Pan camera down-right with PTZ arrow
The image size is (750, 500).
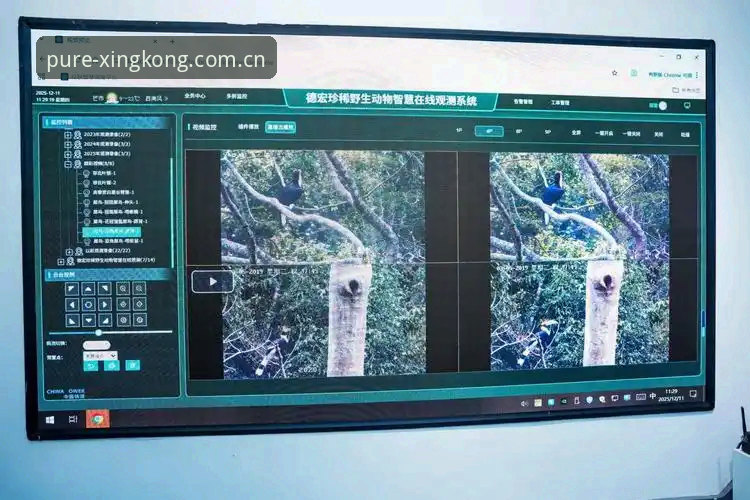[x=104, y=320]
